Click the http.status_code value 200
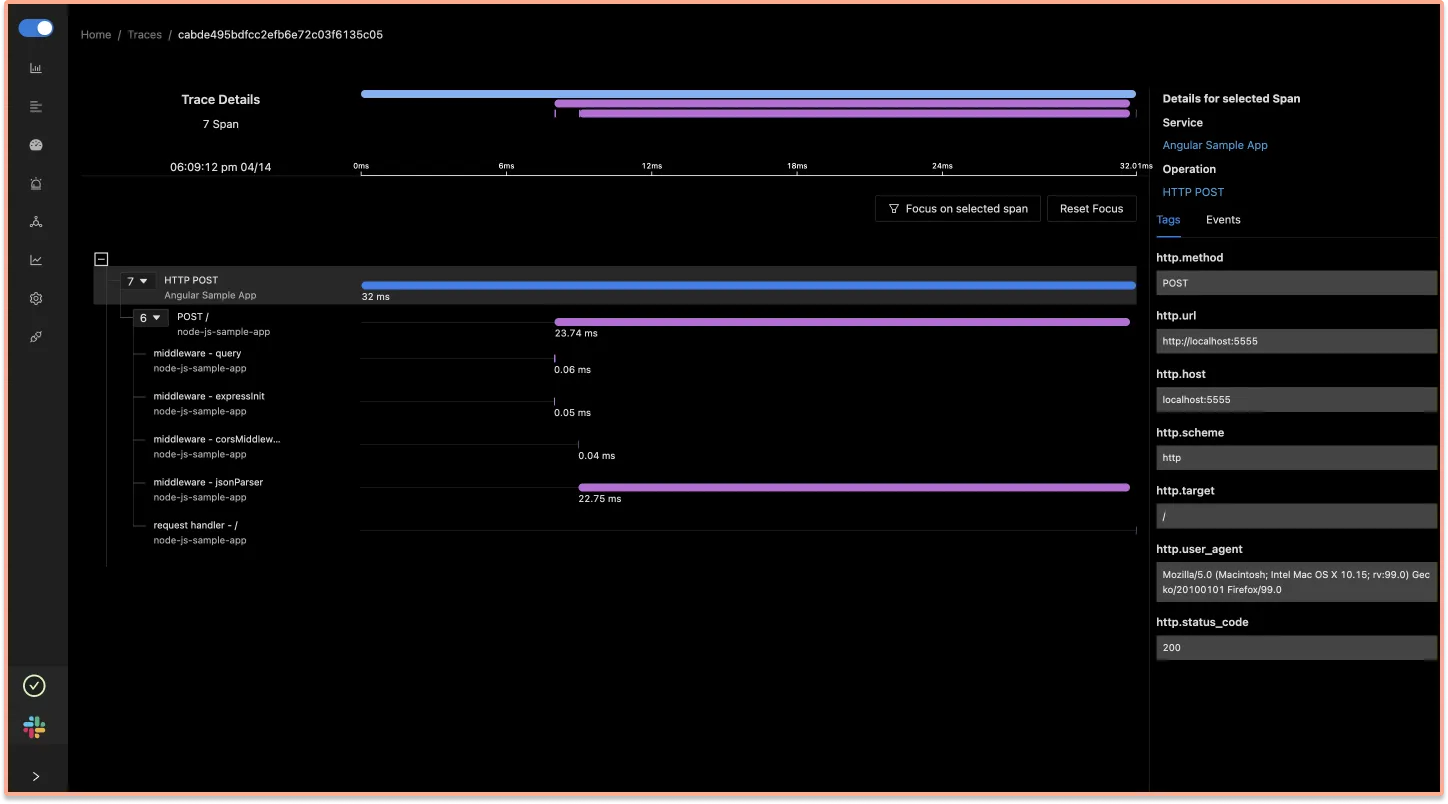This screenshot has height=804, width=1448. point(1296,647)
